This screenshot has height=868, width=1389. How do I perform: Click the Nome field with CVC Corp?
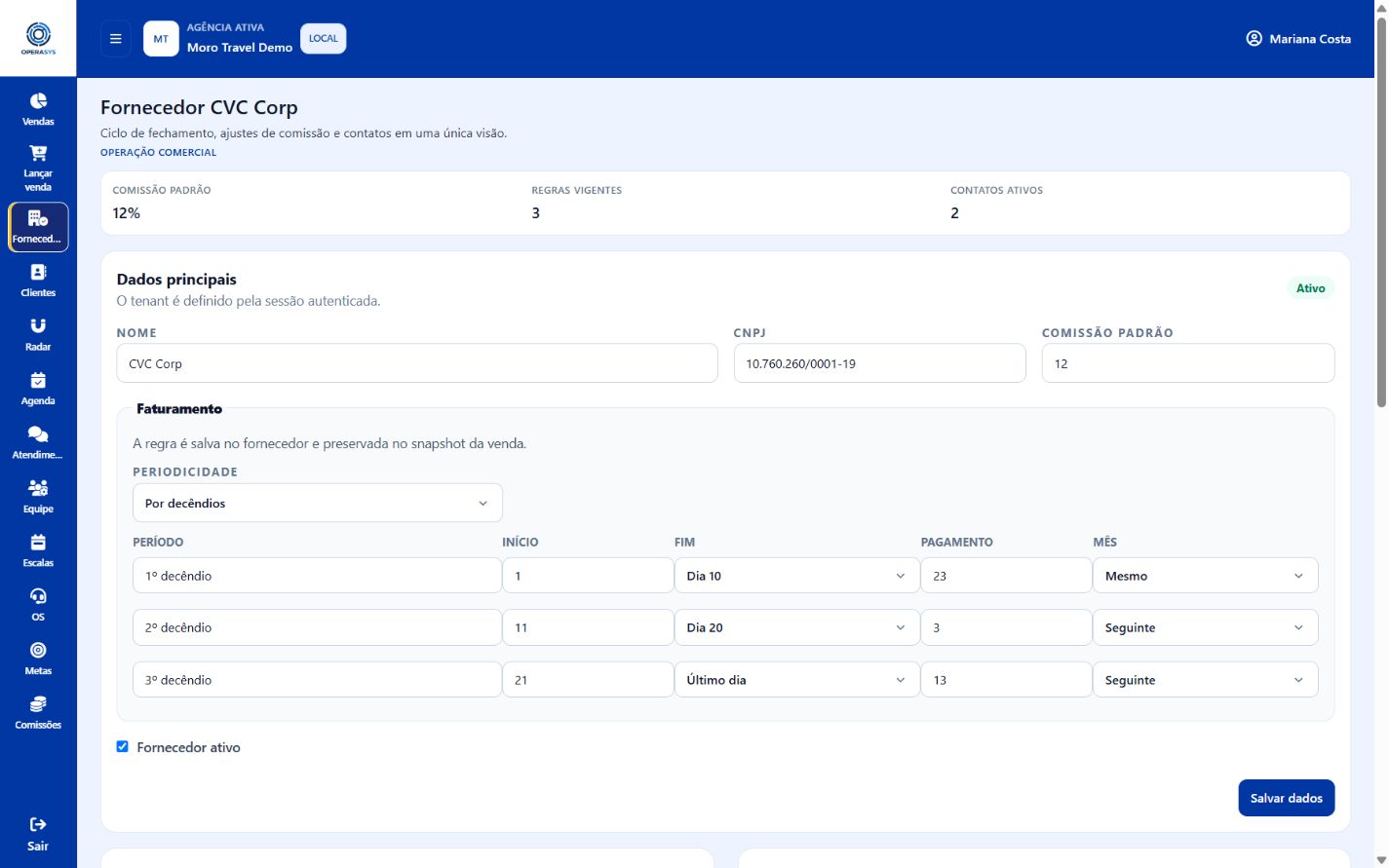tap(417, 363)
